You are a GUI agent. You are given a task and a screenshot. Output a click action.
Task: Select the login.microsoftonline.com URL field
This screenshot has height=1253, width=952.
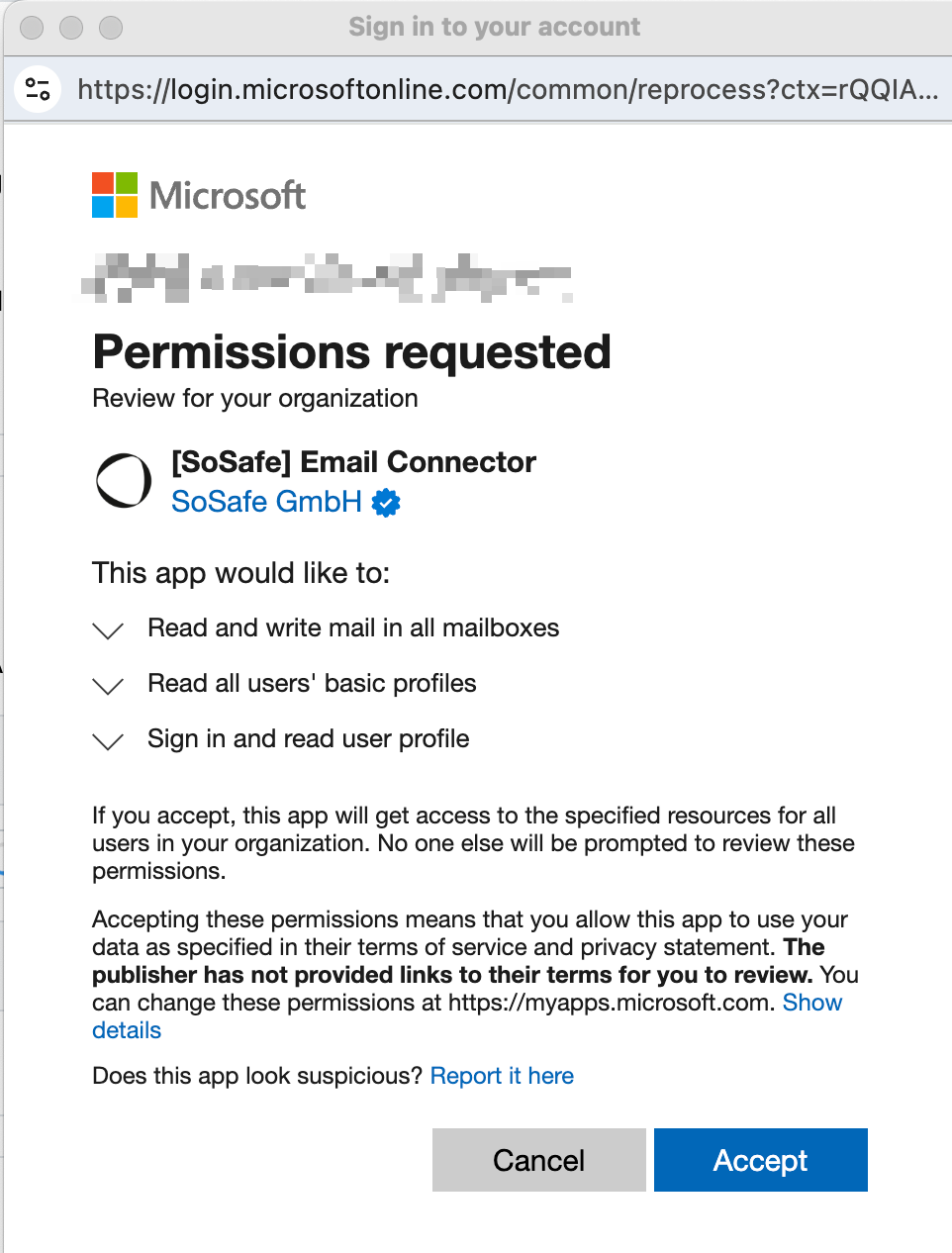click(507, 89)
